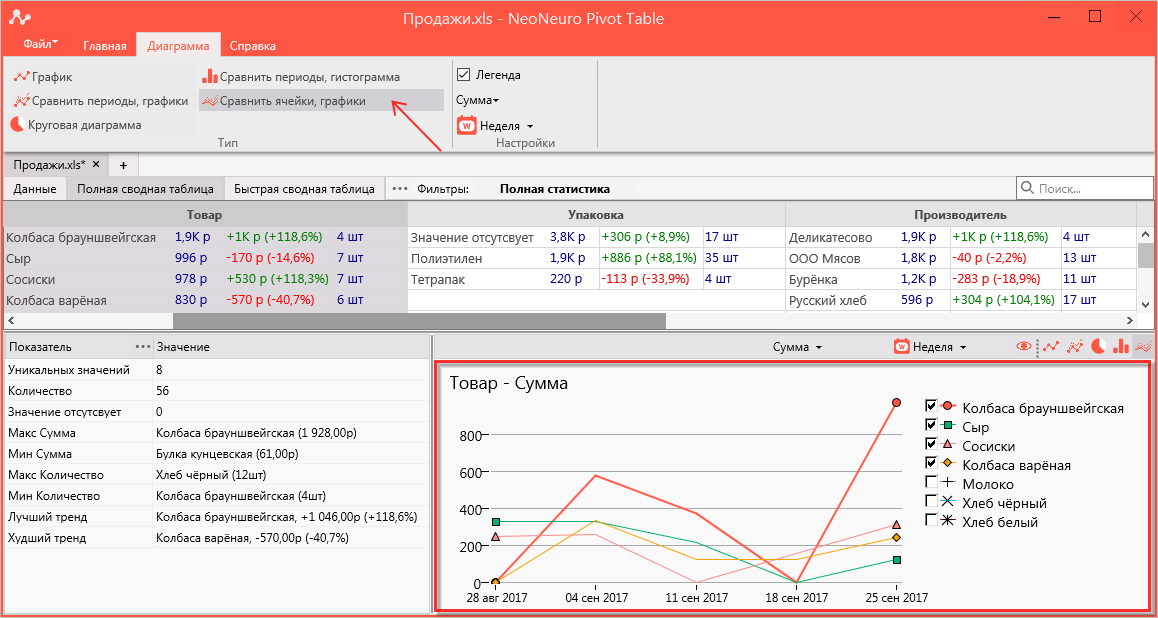The width and height of the screenshot is (1158, 618).
Task: Select the Сосиски row in Товар table
Action: pos(205,280)
